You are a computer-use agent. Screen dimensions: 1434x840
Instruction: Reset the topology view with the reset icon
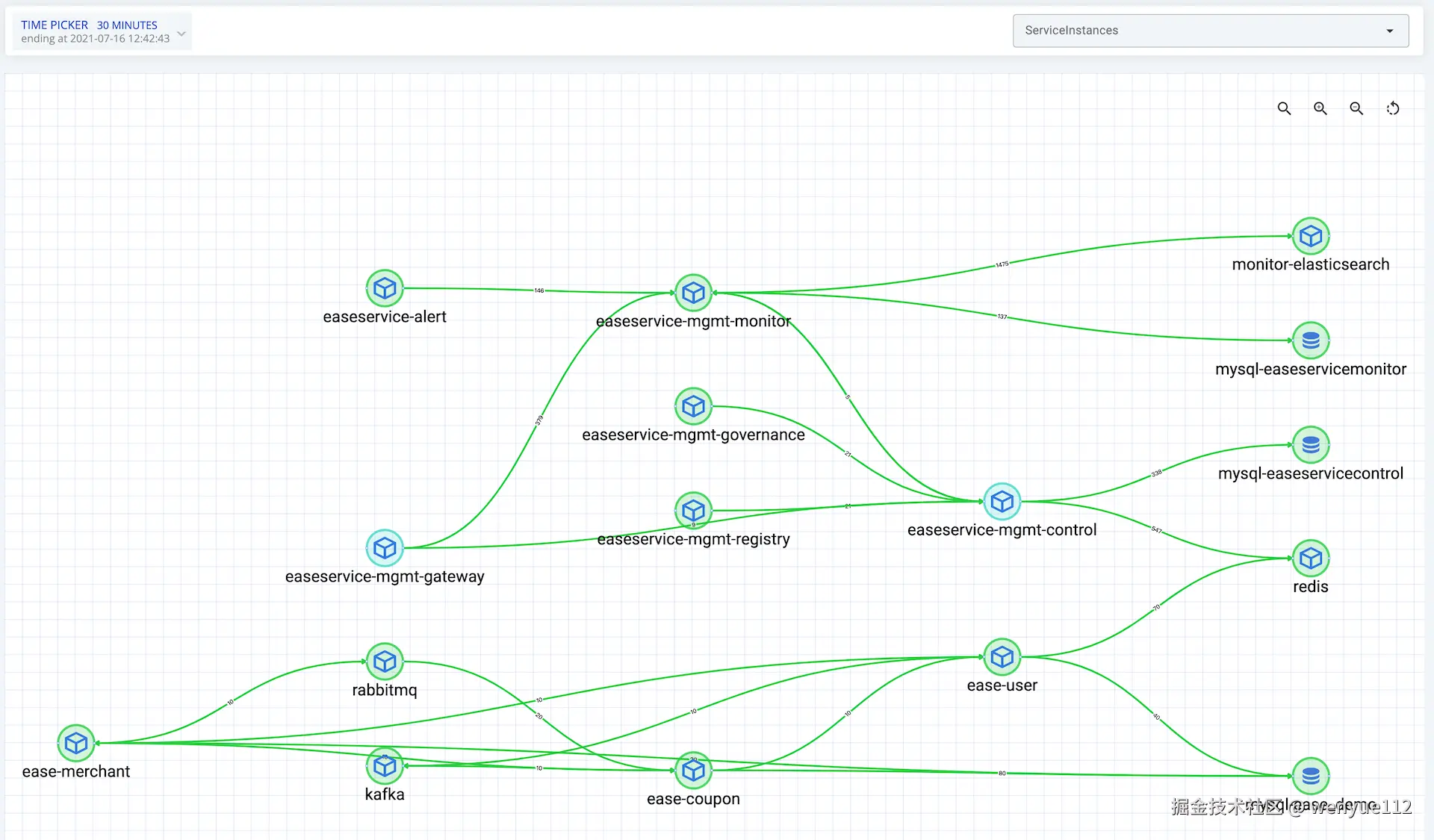click(1393, 108)
